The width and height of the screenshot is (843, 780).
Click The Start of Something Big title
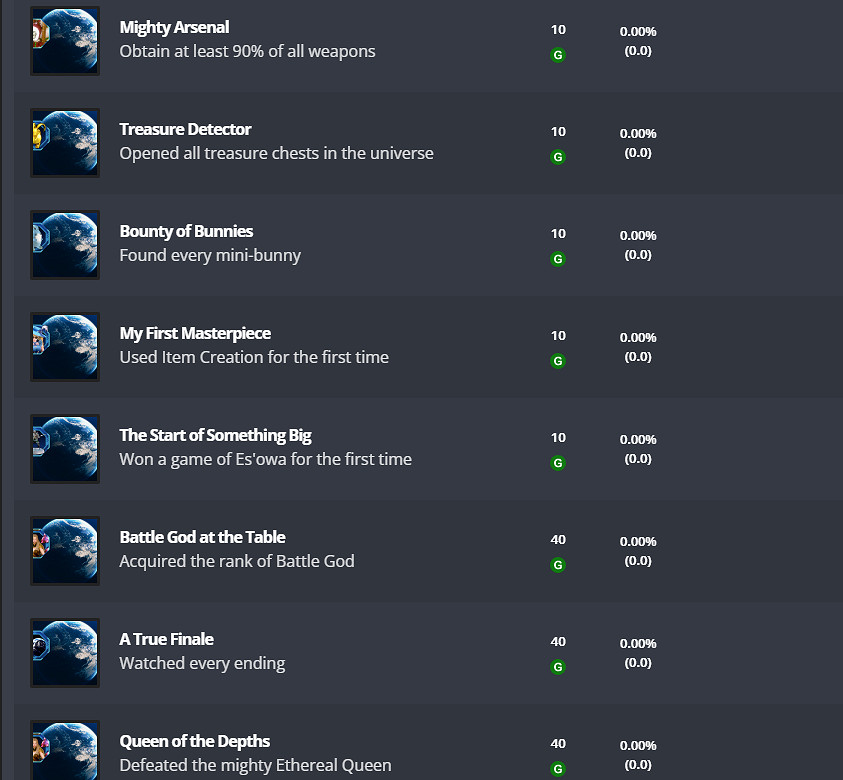(215, 435)
